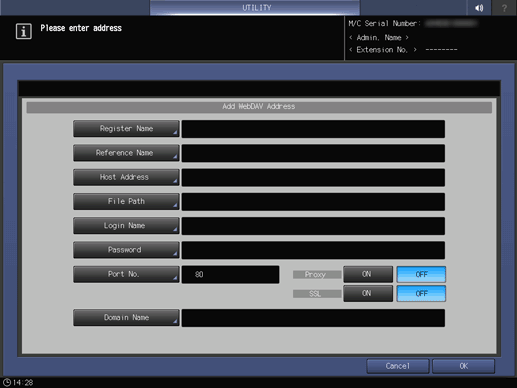Open help via the question mark icon
Screen dimensions: 517x388
(504, 8)
